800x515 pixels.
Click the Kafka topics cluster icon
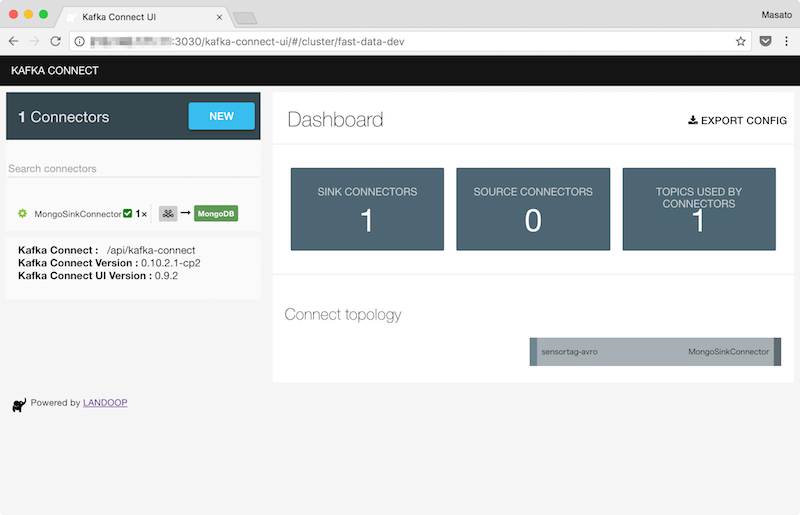[x=168, y=213]
